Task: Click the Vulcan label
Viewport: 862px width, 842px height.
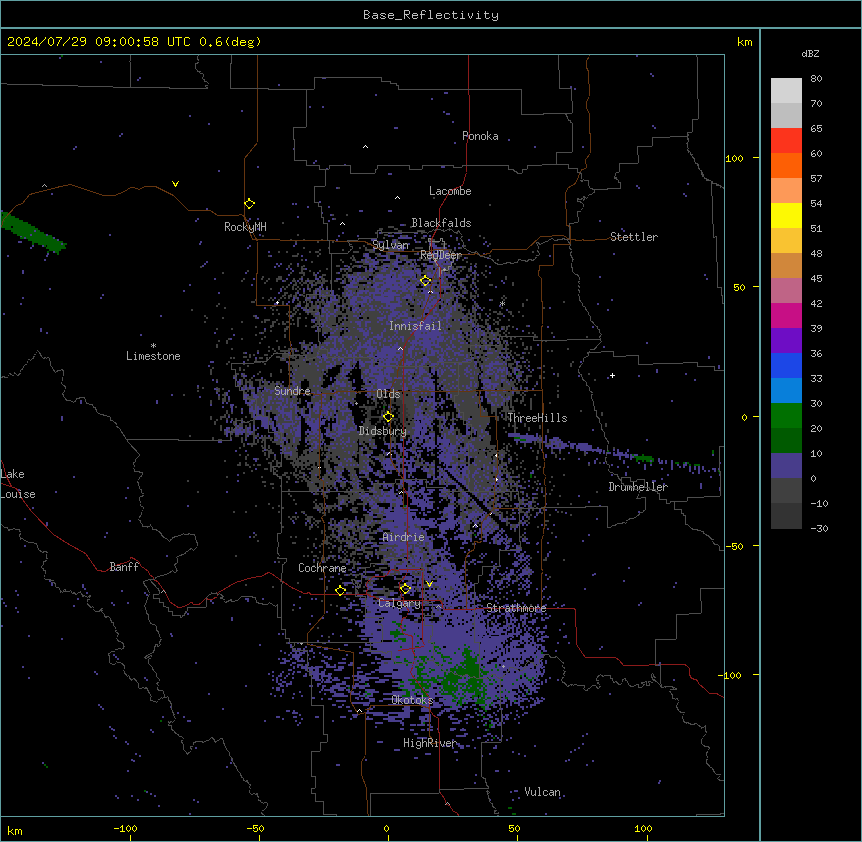Action: 543,792
